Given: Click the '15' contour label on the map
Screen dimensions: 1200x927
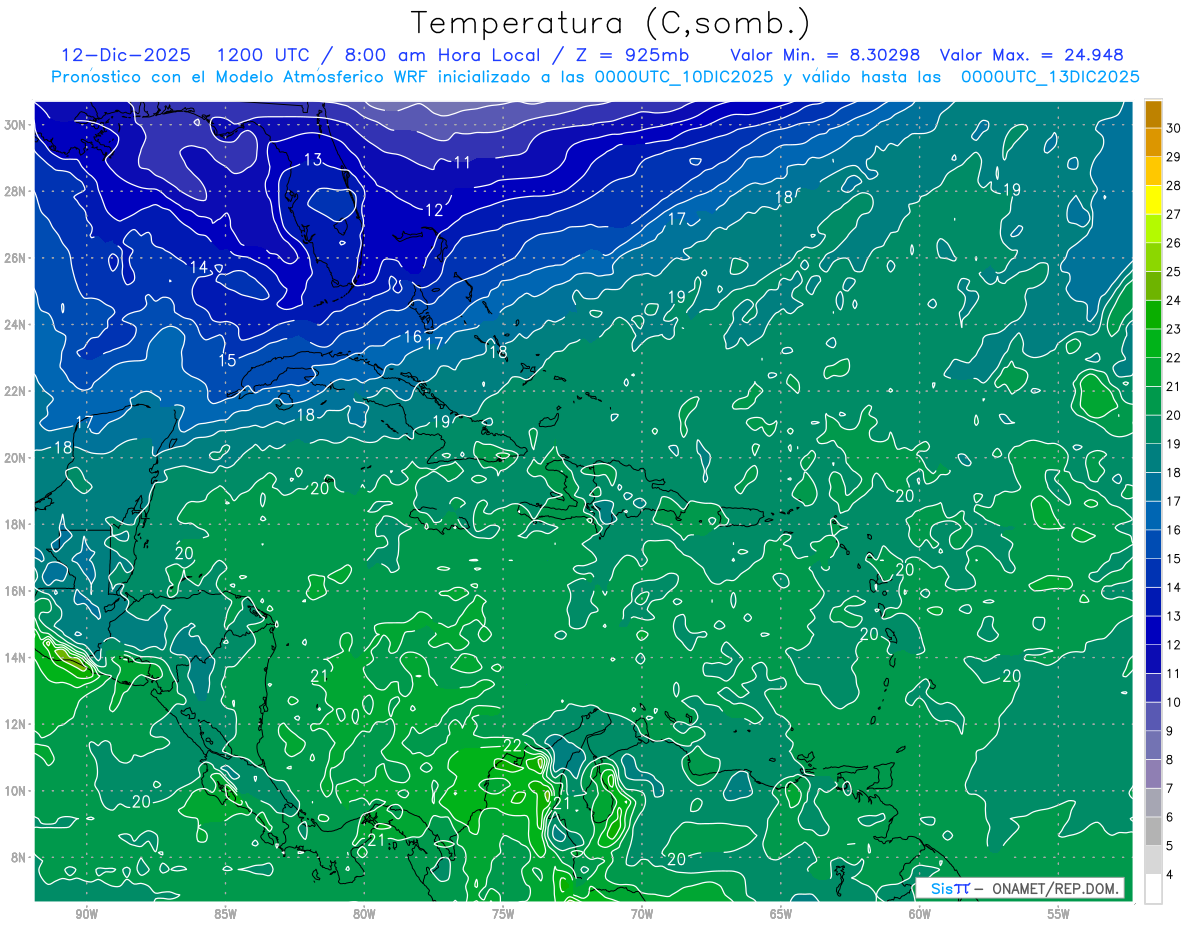Looking at the screenshot, I should pos(228,360).
